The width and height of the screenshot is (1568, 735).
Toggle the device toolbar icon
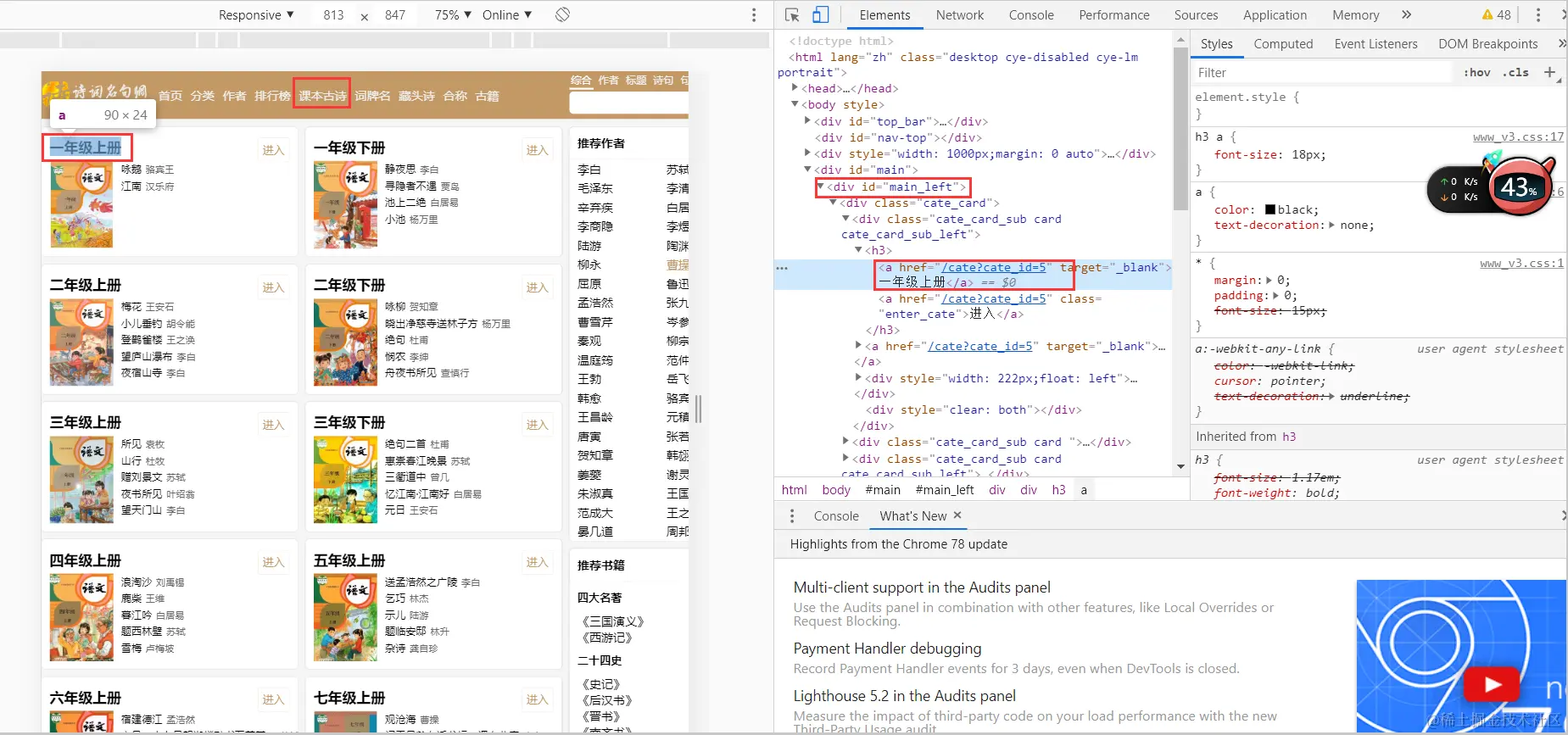pos(820,15)
